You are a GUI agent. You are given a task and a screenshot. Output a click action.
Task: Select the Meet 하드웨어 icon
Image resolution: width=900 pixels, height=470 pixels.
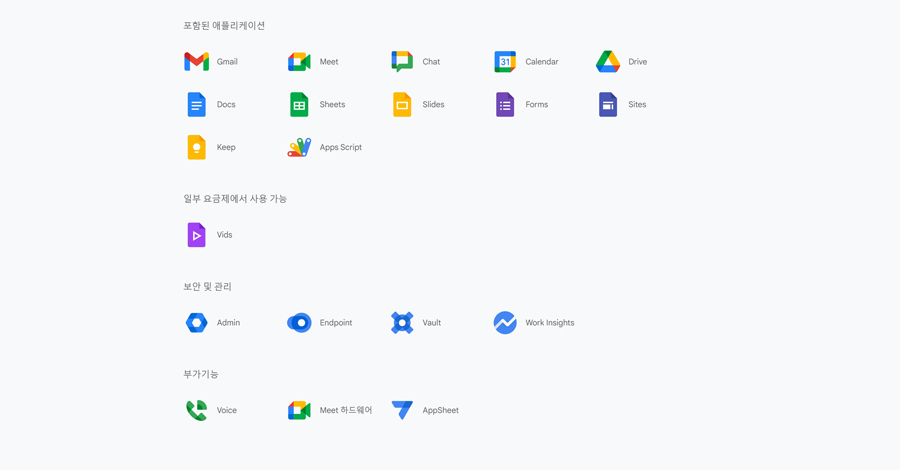[299, 410]
